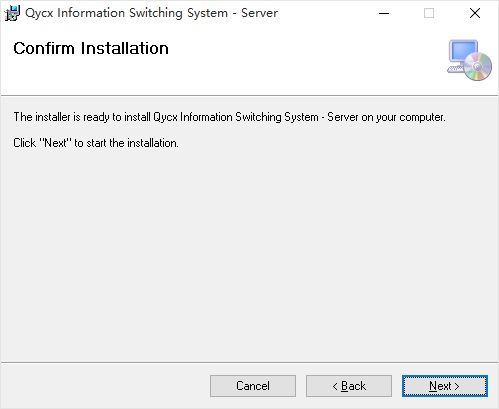The width and height of the screenshot is (499, 409).
Task: Click empty footer area left of Cancel
Action: (x=105, y=386)
